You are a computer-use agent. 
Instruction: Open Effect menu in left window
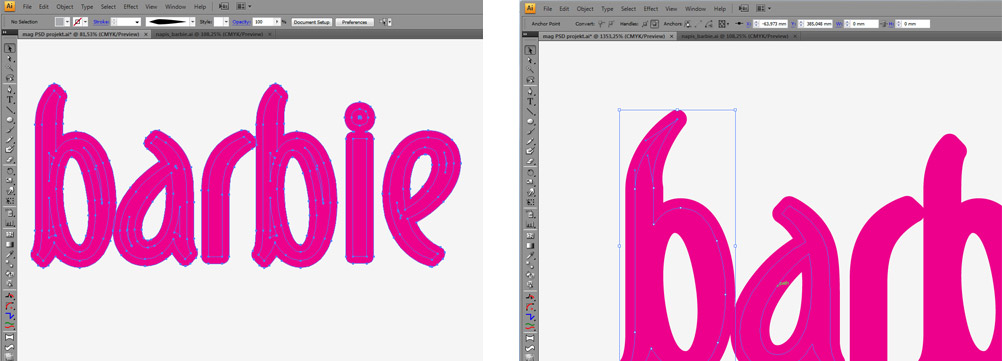pos(131,6)
